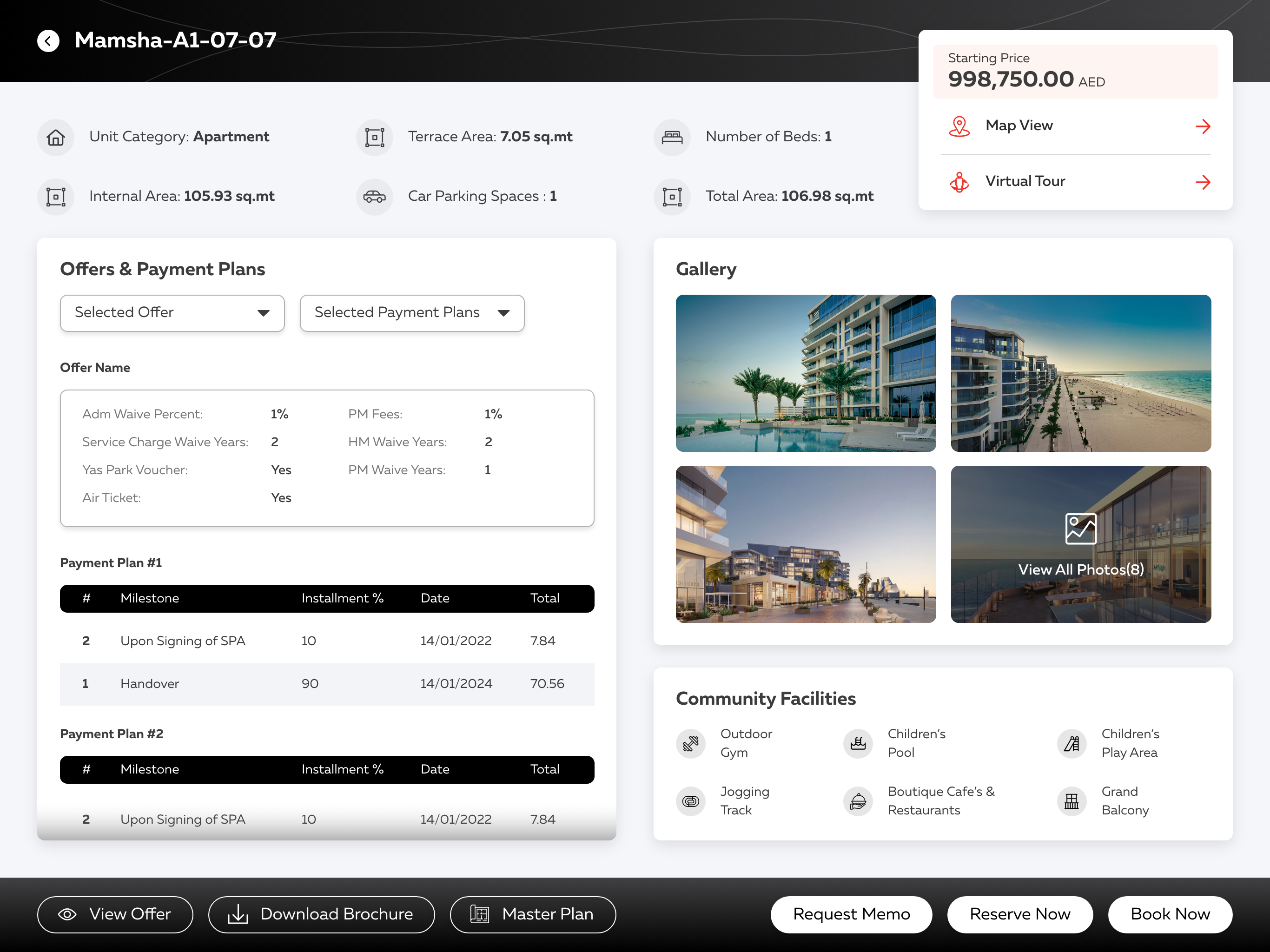
Task: Open the Map View link
Action: point(1075,126)
